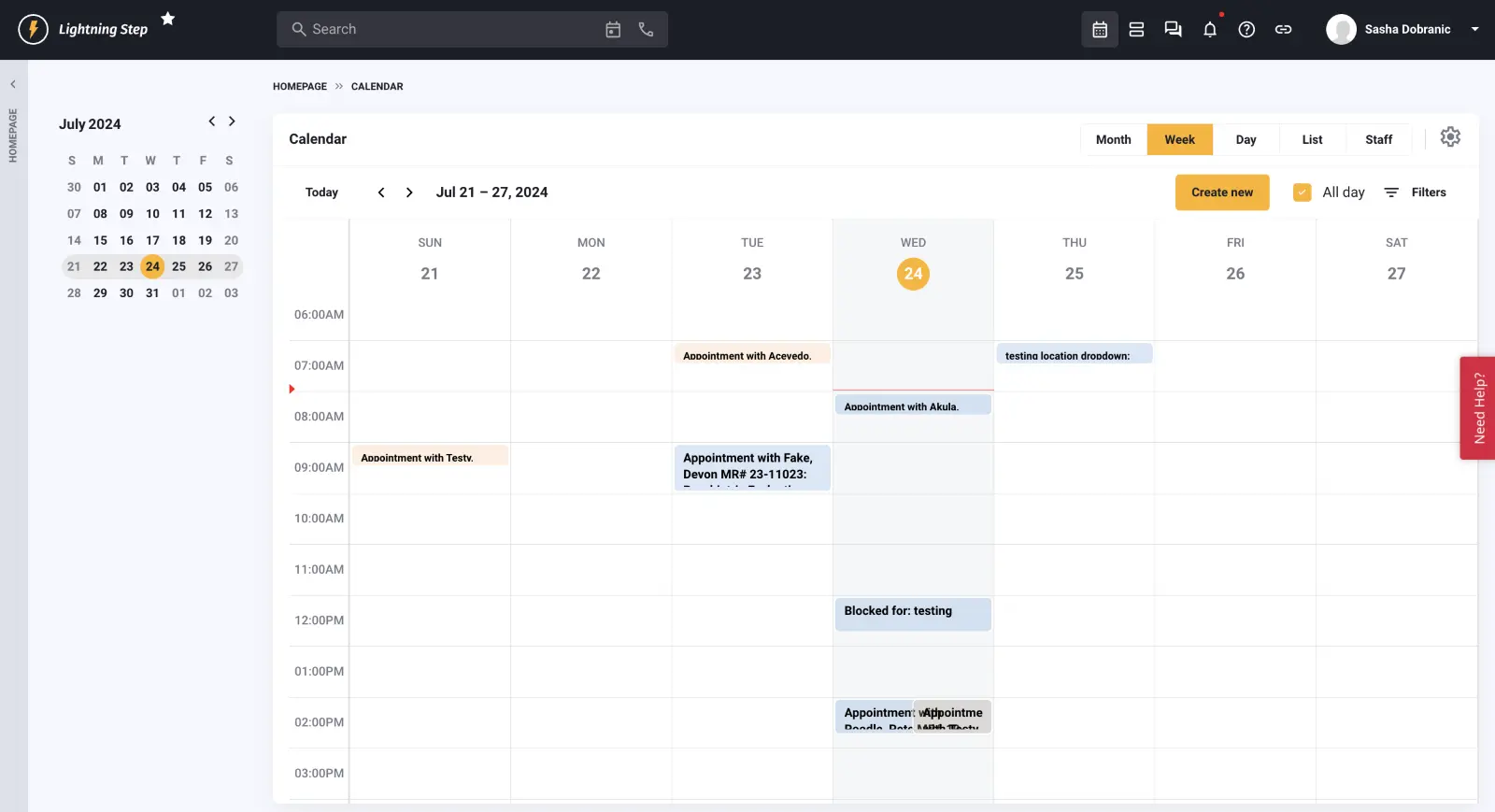Click Thursday 25 column header
Viewport: 1495px width, 812px height.
click(x=1075, y=262)
